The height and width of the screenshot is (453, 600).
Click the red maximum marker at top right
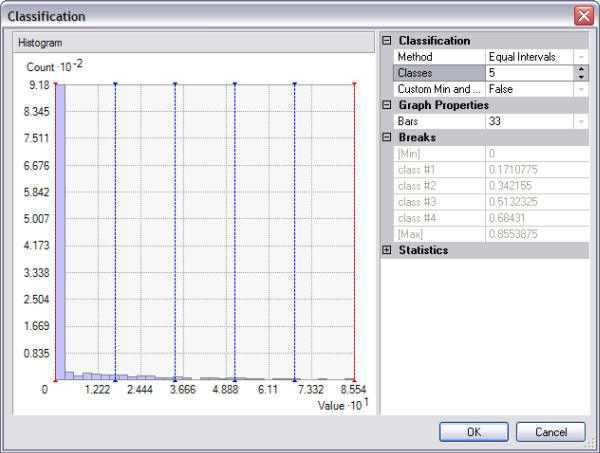coord(354,85)
